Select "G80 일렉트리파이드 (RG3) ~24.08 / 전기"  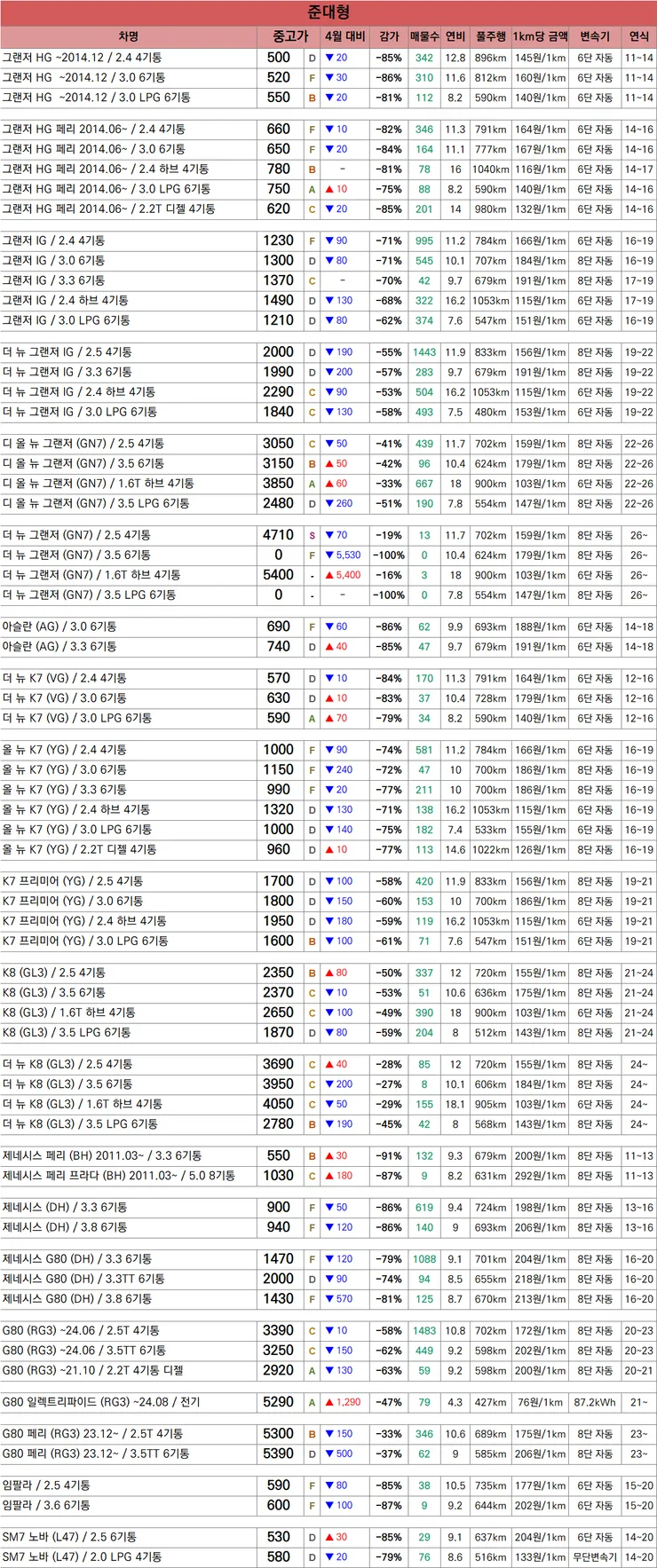coord(128,1402)
